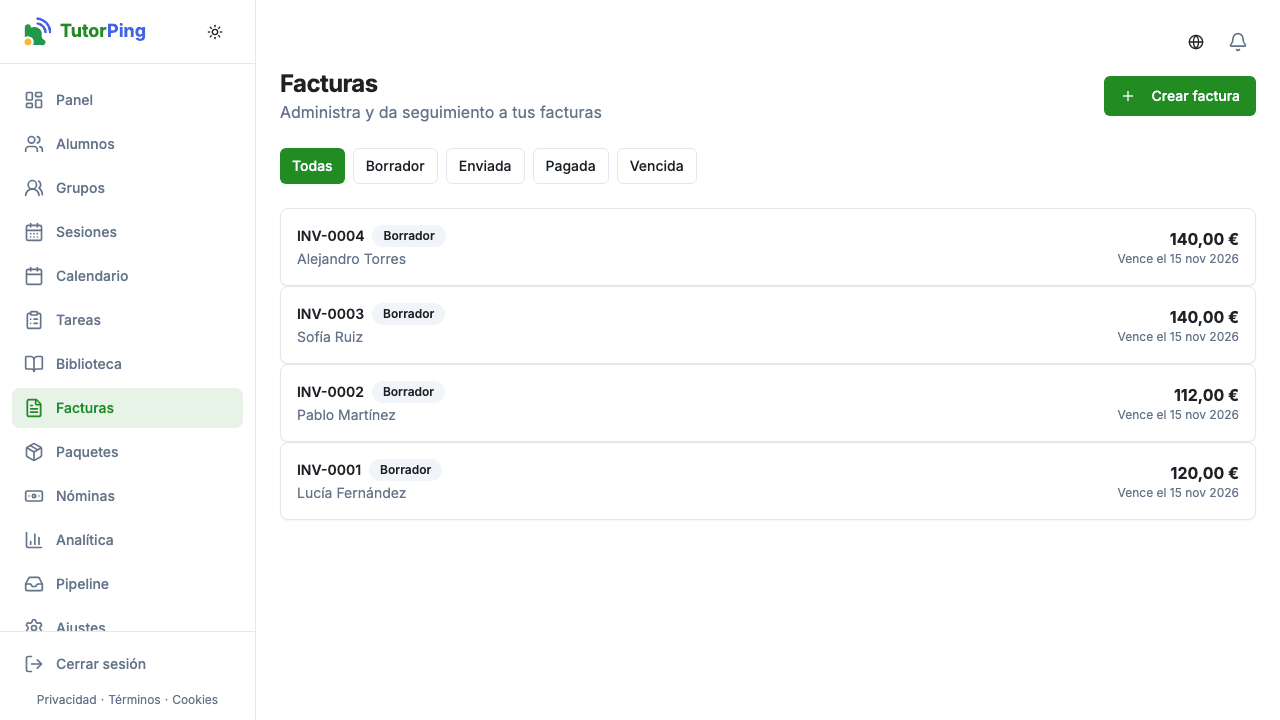This screenshot has width=1280, height=720.
Task: Show only Pagada invoices
Action: [x=570, y=166]
